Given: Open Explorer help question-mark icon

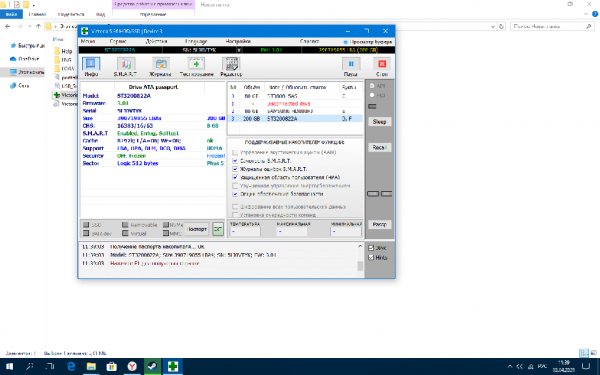Looking at the screenshot, I should pyautogui.click(x=595, y=14).
